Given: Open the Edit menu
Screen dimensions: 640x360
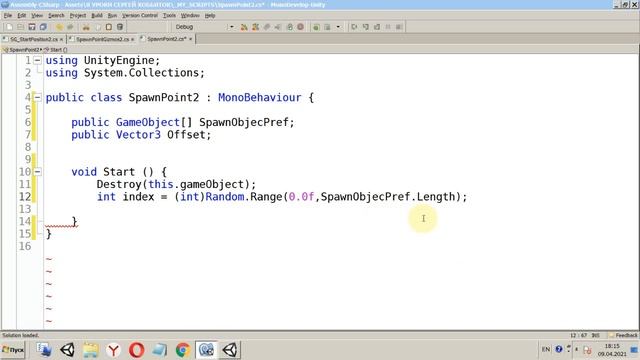Looking at the screenshot, I should point(22,16).
